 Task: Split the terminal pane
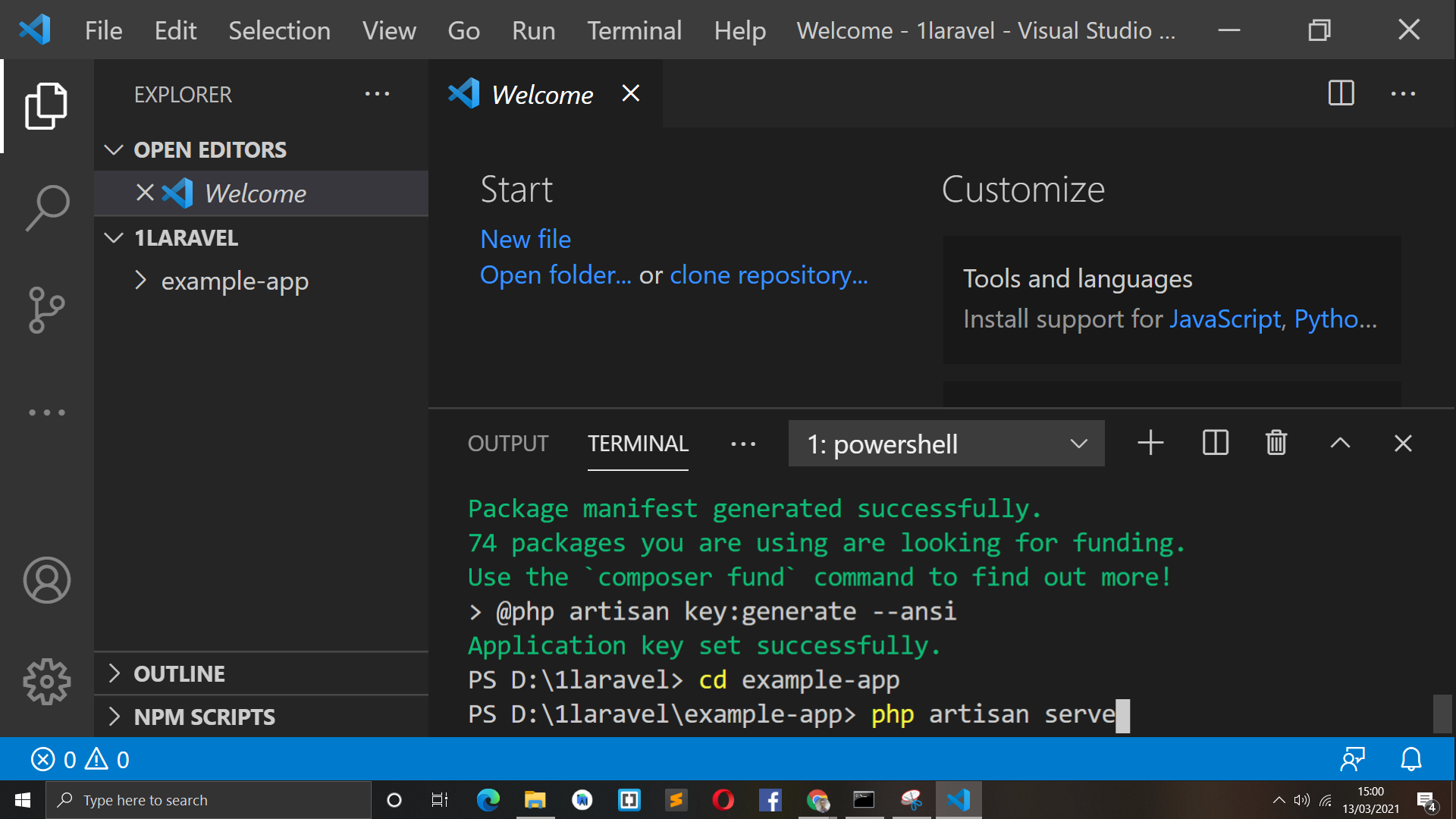pos(1214,443)
